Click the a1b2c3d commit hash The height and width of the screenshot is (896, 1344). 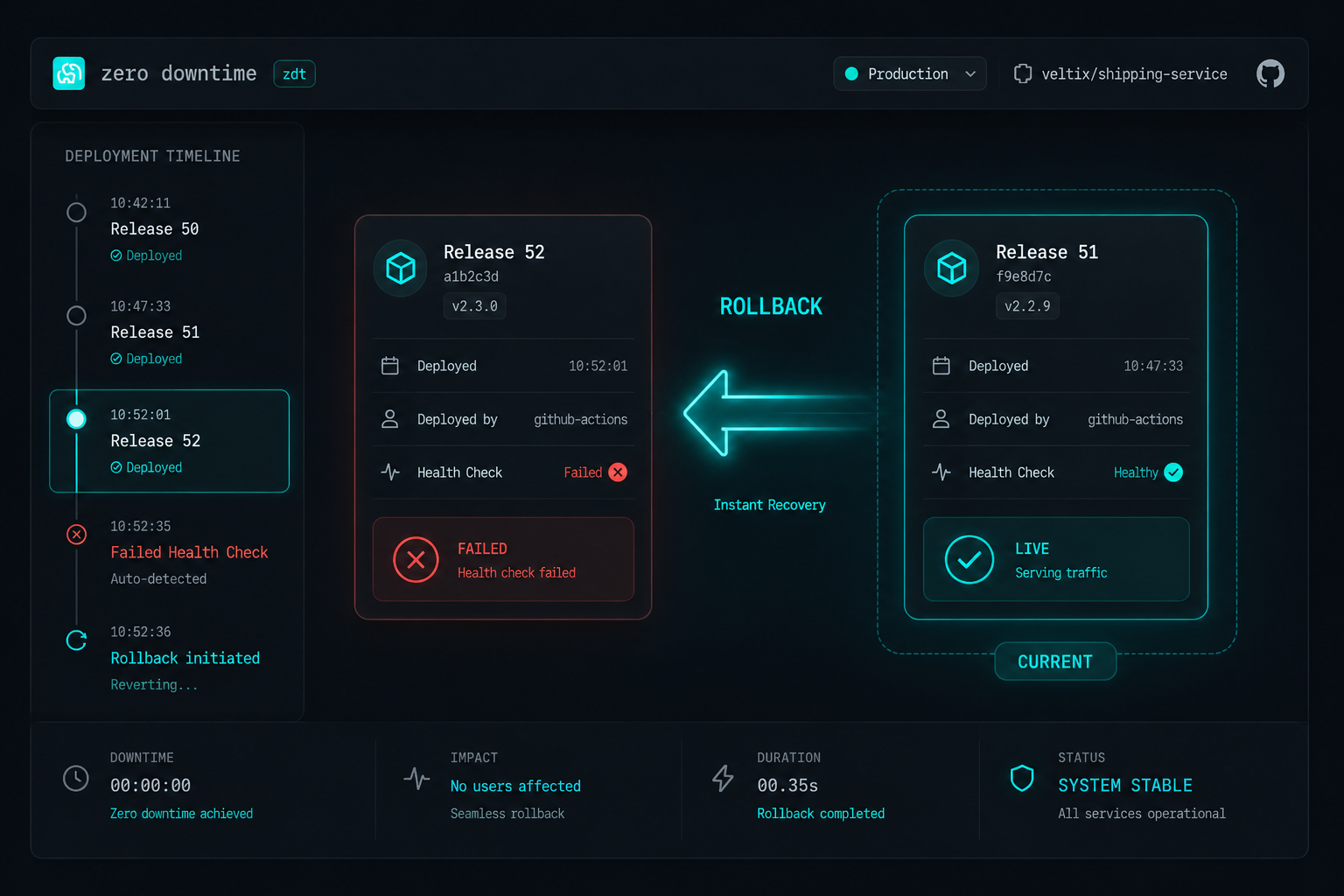point(471,276)
